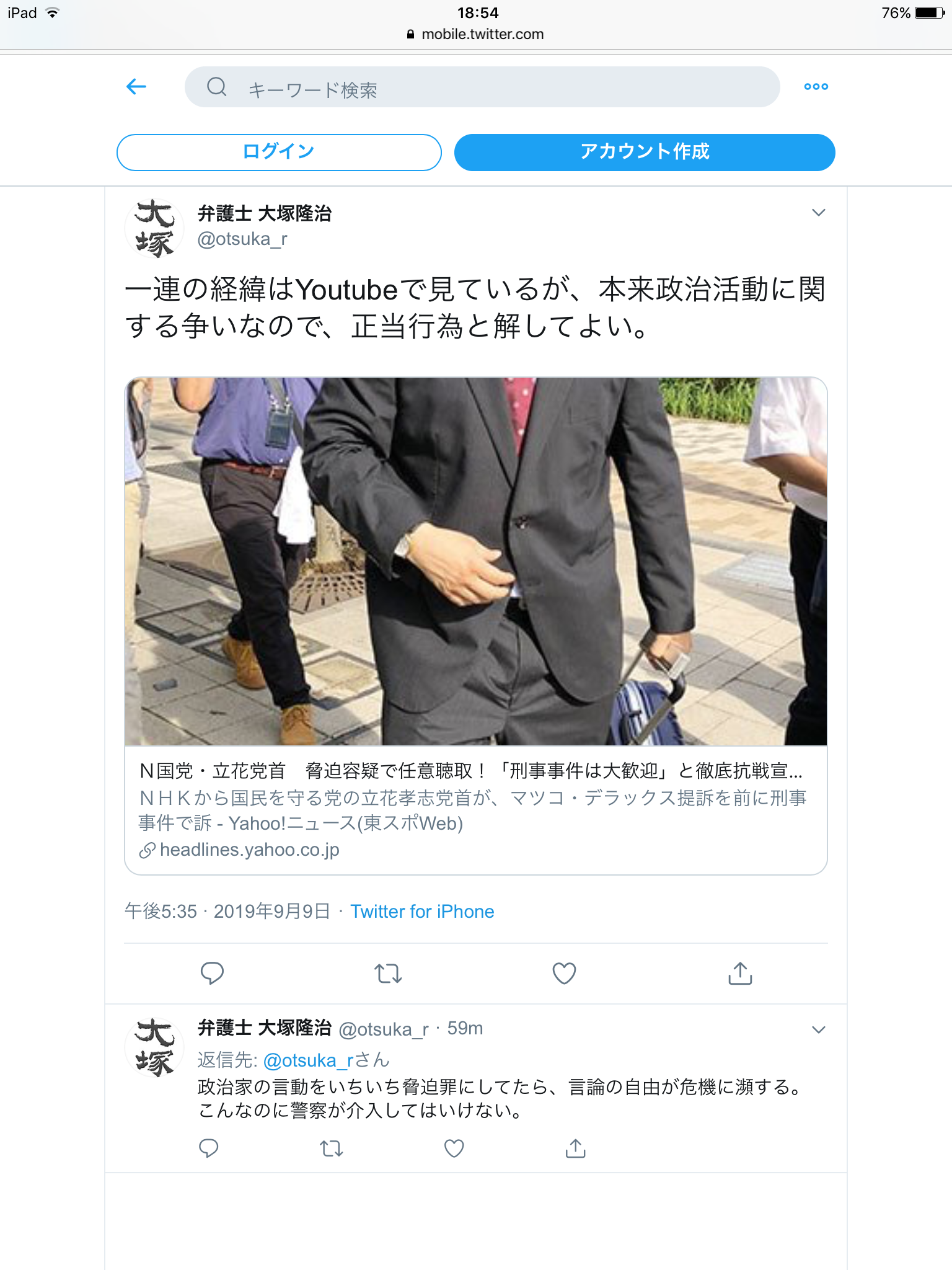Share the main tweet
Screen dimensions: 952x1270
[740, 973]
